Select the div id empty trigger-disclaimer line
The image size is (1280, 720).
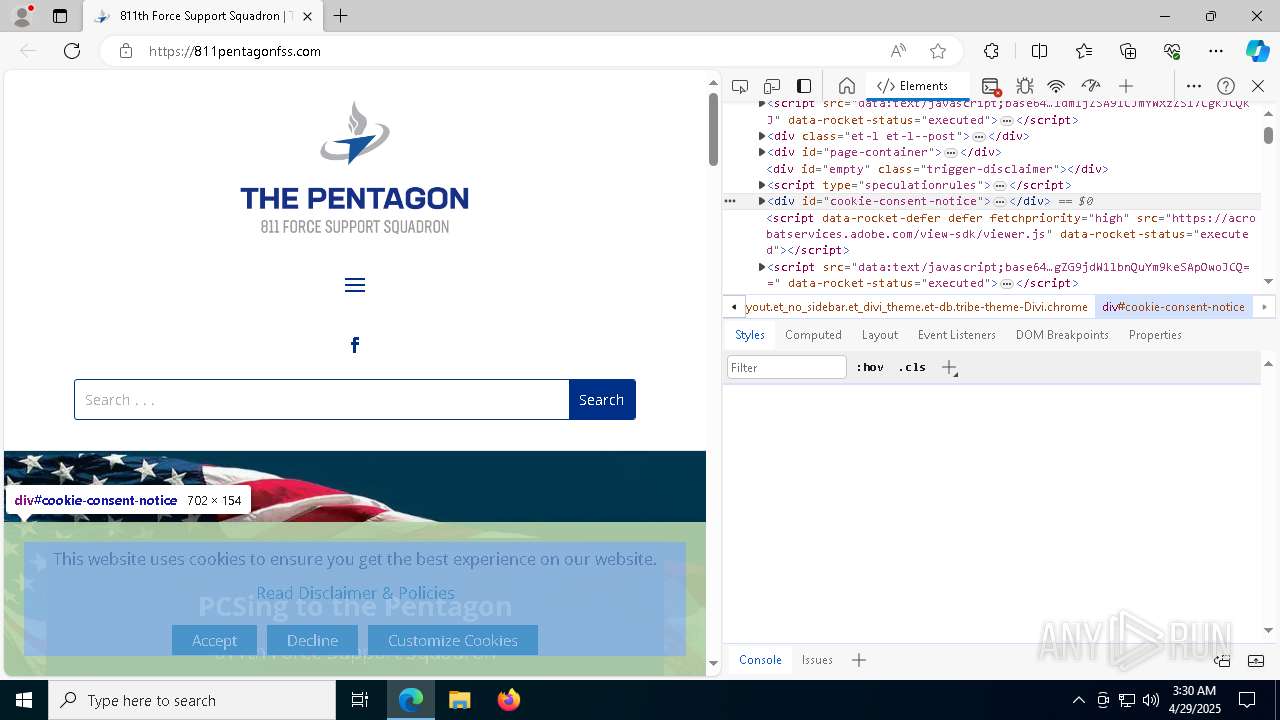(x=937, y=169)
